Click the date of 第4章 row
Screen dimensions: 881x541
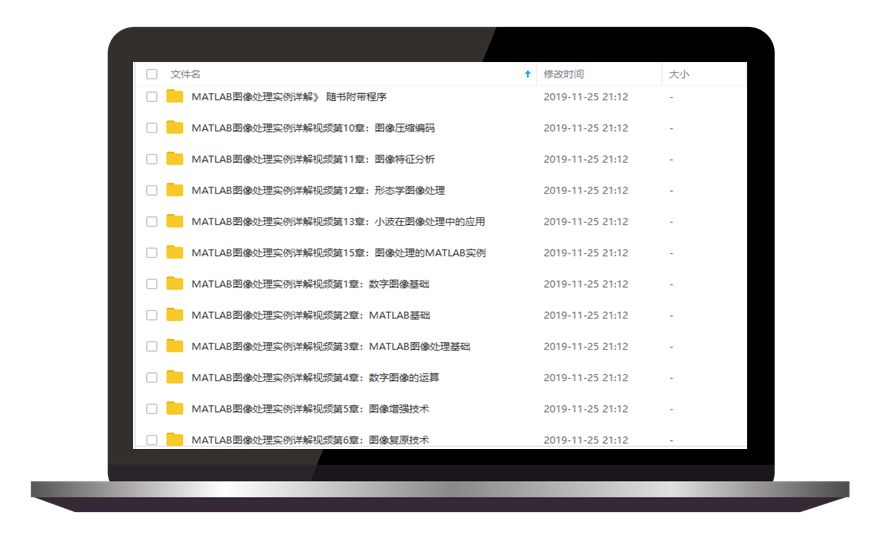tap(585, 378)
